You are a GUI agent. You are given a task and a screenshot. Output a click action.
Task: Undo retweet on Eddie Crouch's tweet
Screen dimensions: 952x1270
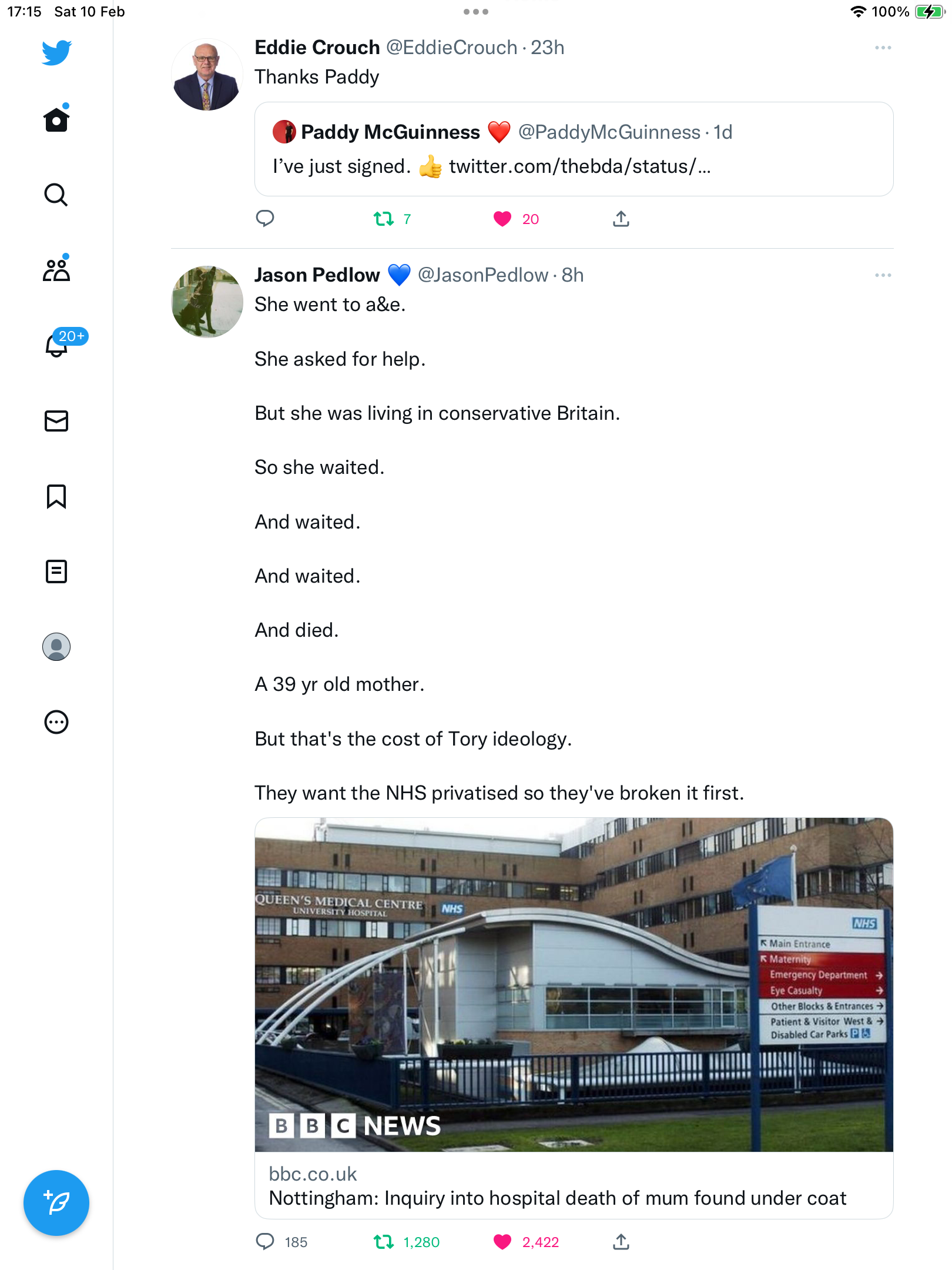pos(384,219)
